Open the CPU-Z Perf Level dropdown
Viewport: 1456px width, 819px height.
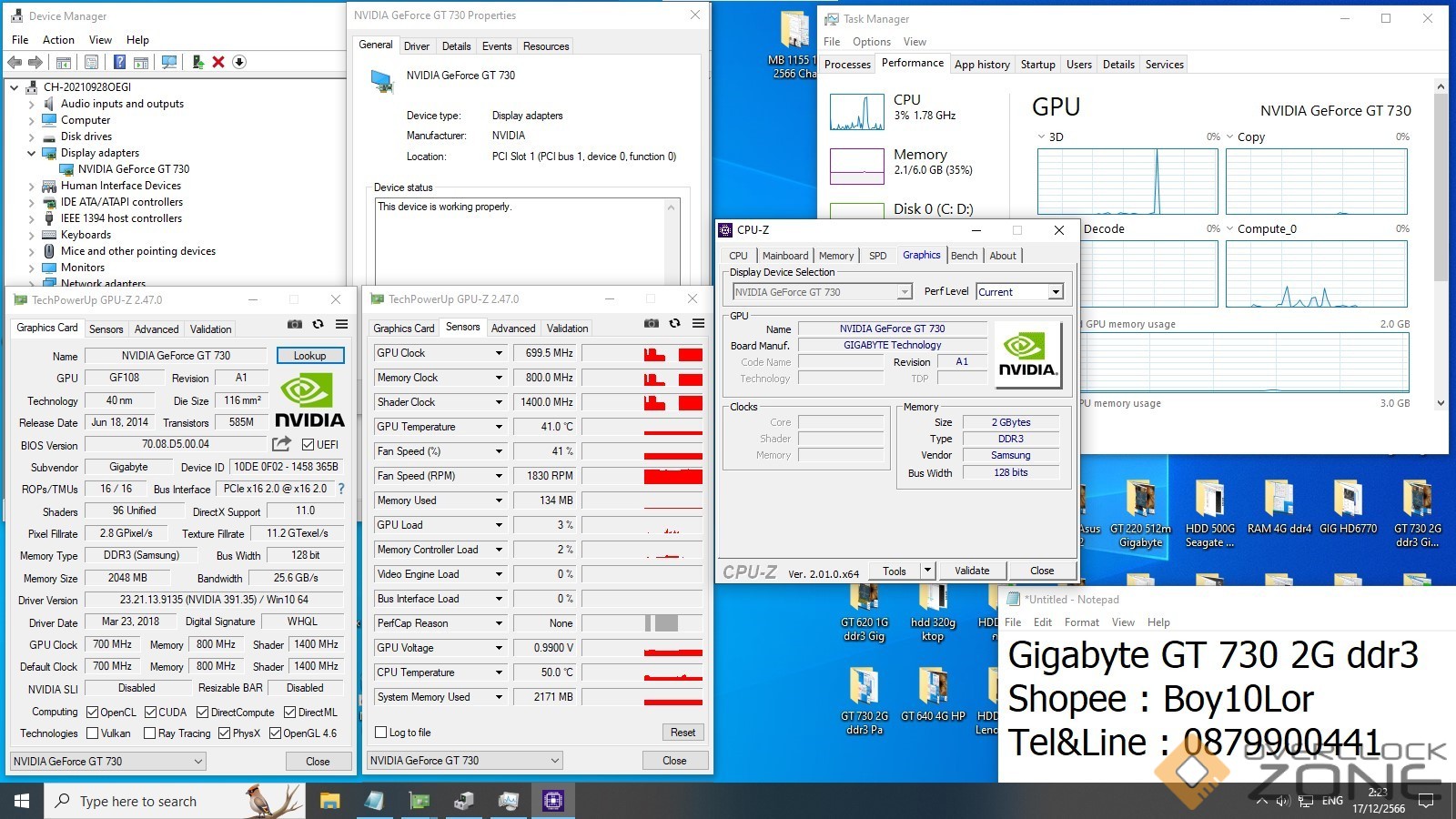pyautogui.click(x=1056, y=292)
